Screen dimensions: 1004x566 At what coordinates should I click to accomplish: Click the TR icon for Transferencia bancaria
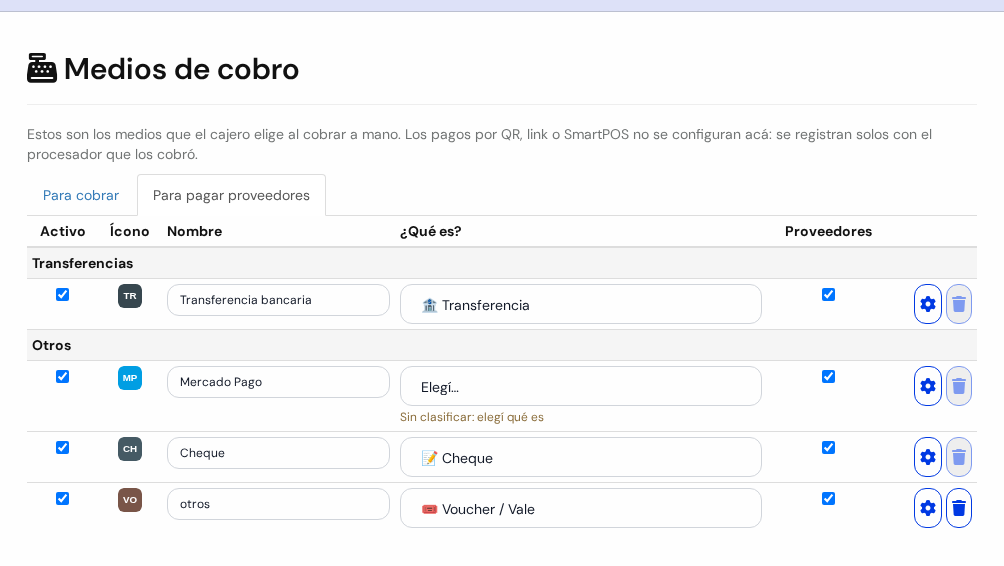[x=130, y=296]
